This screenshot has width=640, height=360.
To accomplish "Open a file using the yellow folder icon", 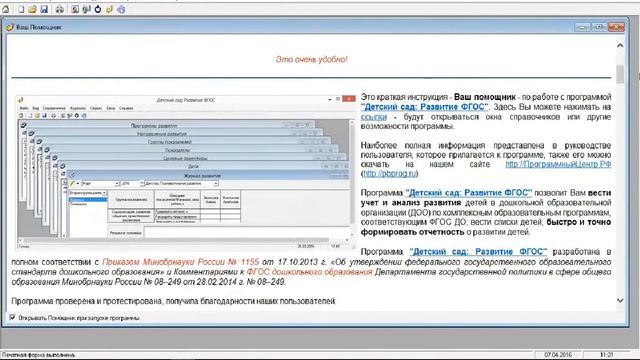I will point(32,9).
